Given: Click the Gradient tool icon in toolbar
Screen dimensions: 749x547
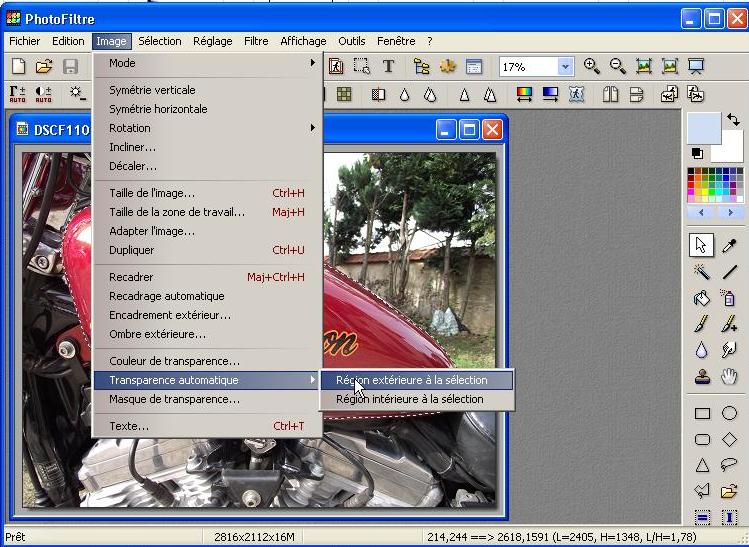Looking at the screenshot, I should click(x=550, y=94).
